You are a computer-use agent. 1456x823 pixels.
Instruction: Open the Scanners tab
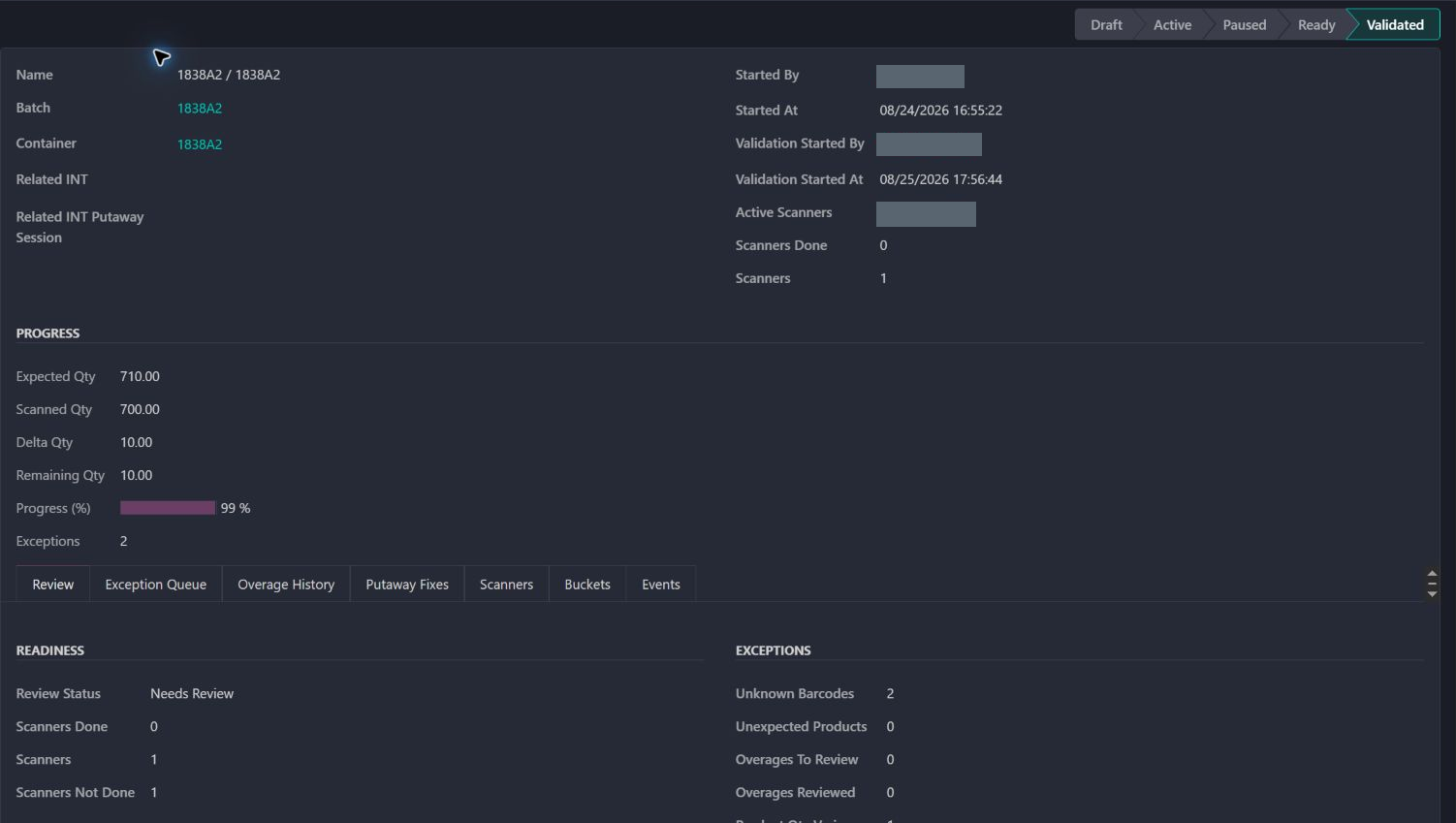506,585
